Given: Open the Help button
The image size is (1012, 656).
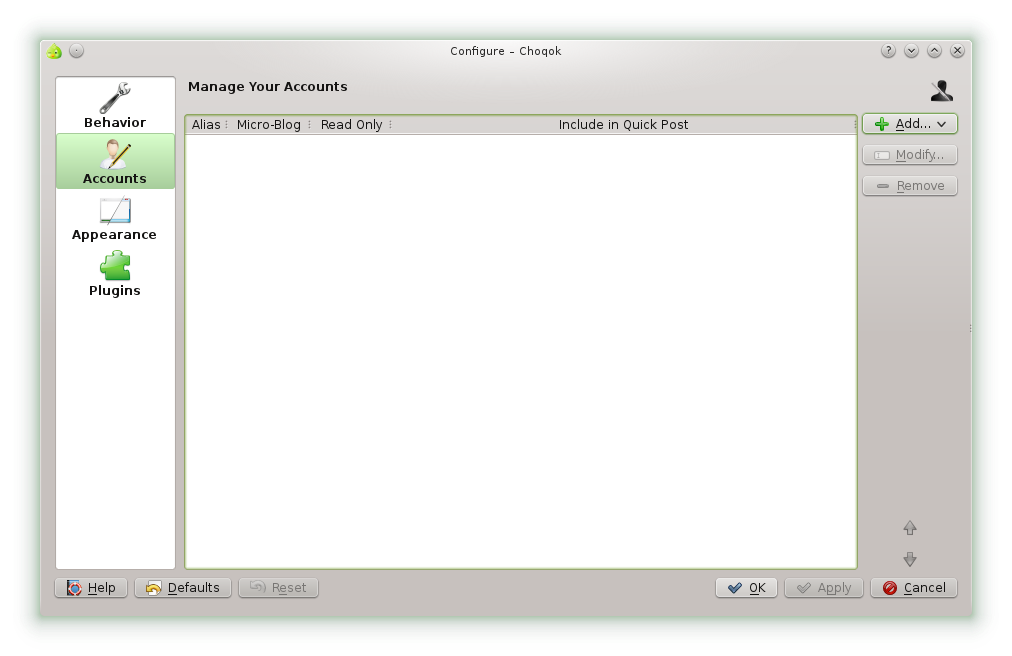Looking at the screenshot, I should click(91, 588).
